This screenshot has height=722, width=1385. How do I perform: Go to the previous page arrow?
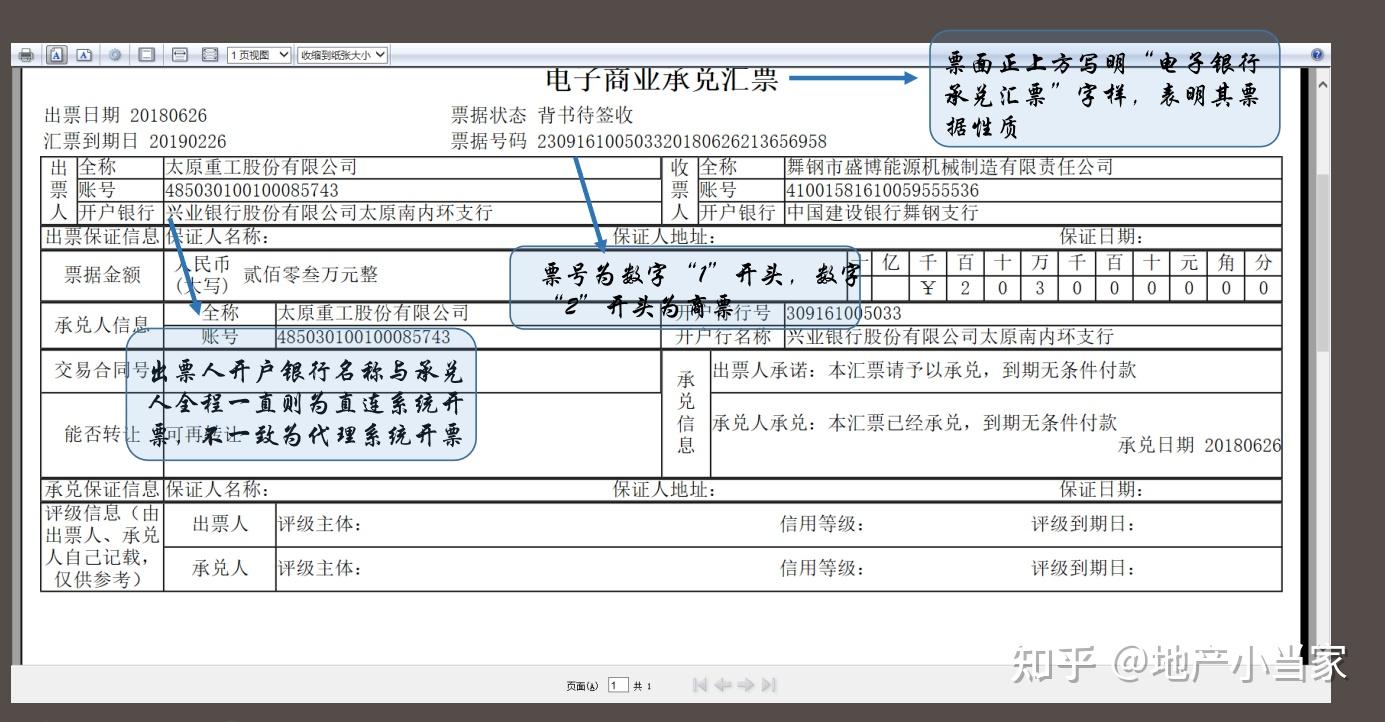[722, 685]
